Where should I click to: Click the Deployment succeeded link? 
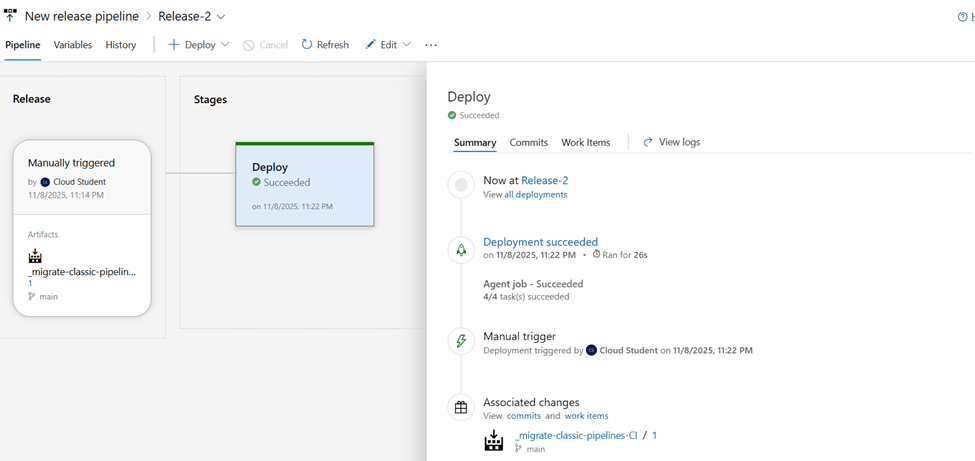point(540,242)
